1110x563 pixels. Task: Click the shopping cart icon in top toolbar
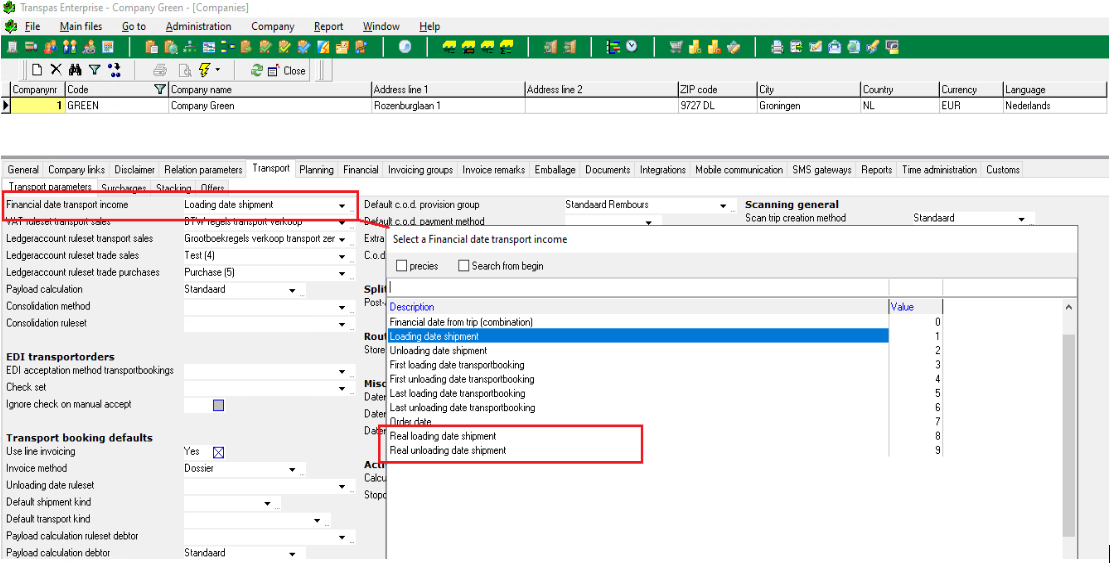click(x=676, y=47)
